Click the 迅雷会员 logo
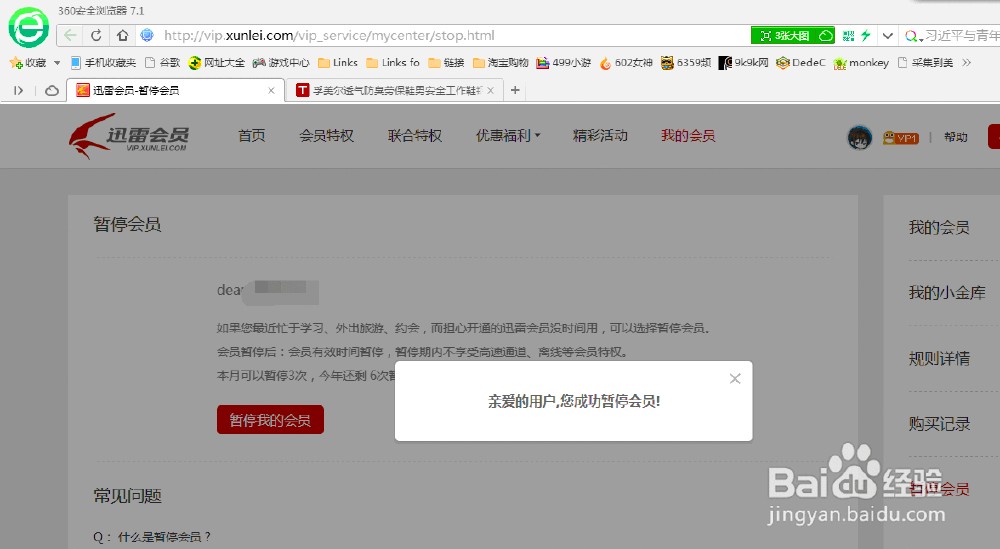Viewport: 1000px width, 549px height. (x=129, y=135)
